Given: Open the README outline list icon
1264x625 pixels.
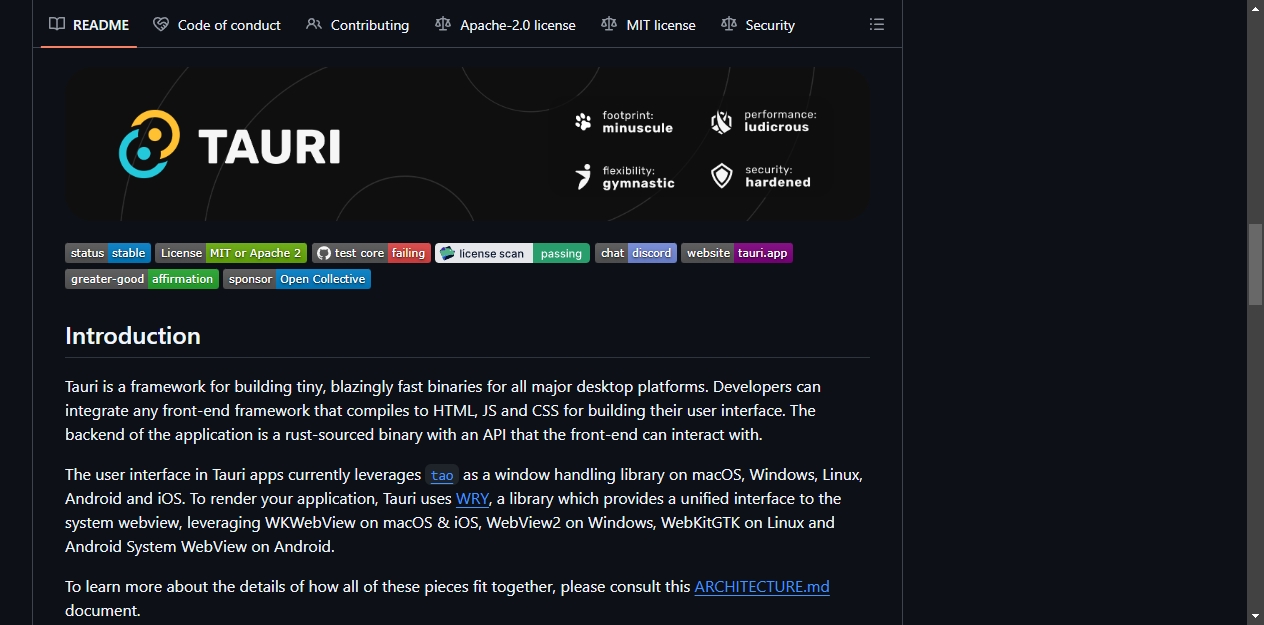Looking at the screenshot, I should (877, 24).
